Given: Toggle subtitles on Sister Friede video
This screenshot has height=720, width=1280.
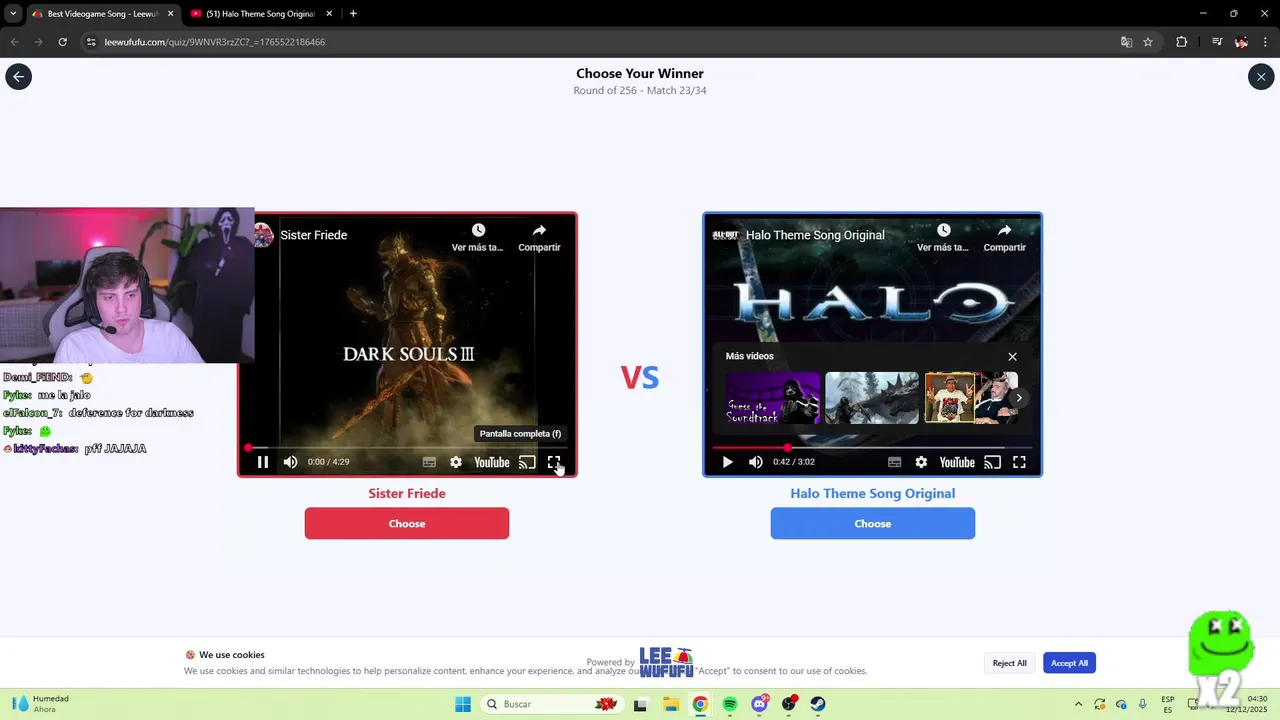Looking at the screenshot, I should [429, 462].
